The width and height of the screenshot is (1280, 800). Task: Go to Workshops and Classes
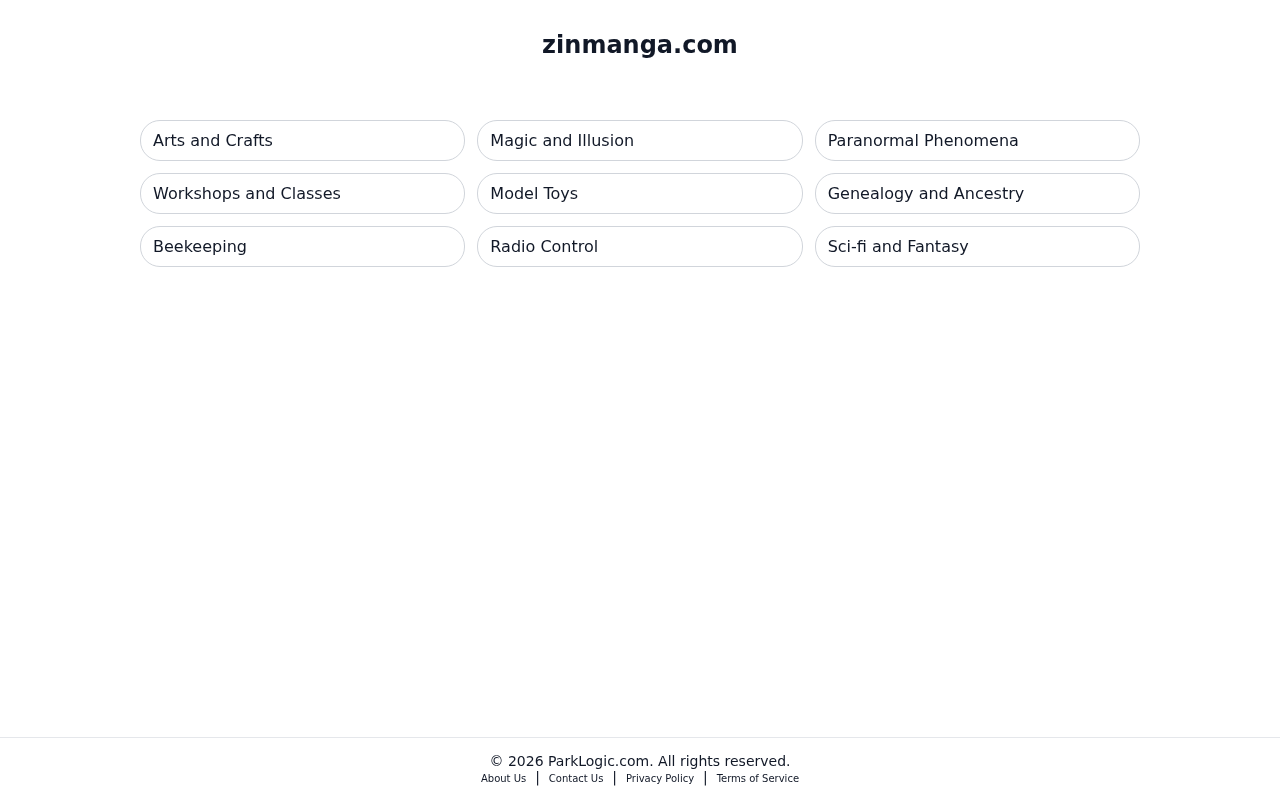tap(302, 194)
